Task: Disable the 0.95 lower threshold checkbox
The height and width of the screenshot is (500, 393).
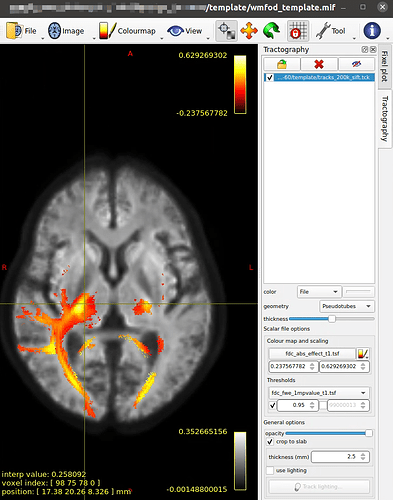Action: [x=272, y=405]
